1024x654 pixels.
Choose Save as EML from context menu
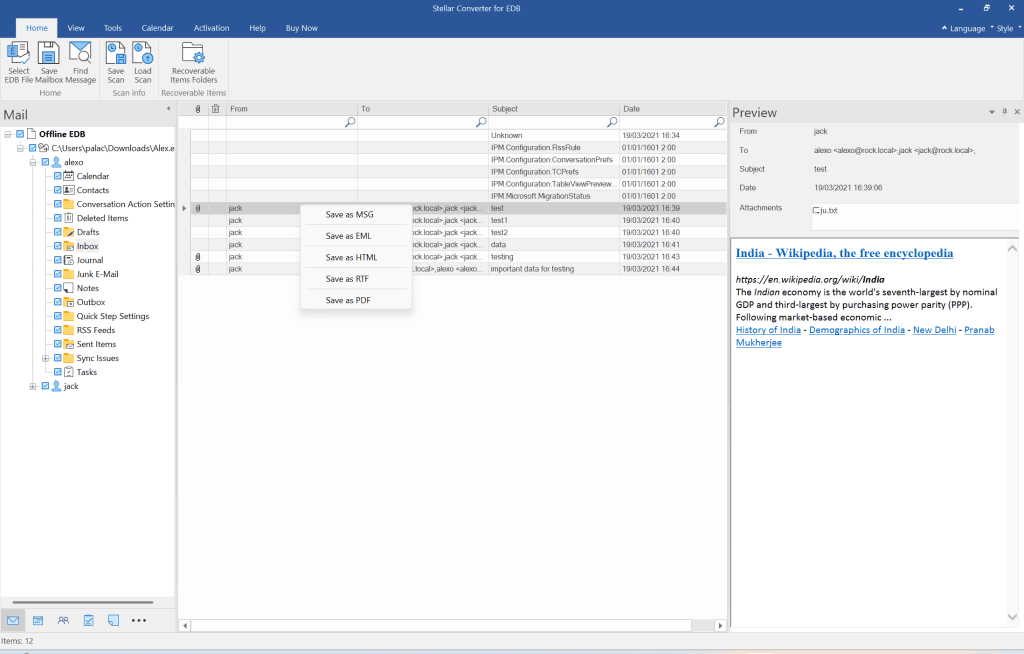coord(356,236)
